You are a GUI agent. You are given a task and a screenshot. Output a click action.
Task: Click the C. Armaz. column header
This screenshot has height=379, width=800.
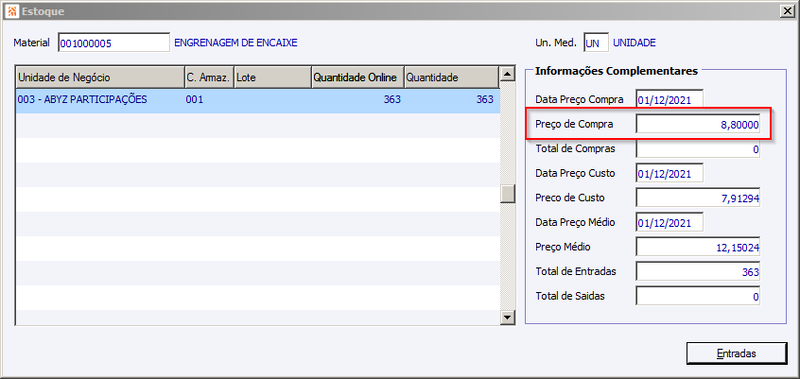click(209, 77)
